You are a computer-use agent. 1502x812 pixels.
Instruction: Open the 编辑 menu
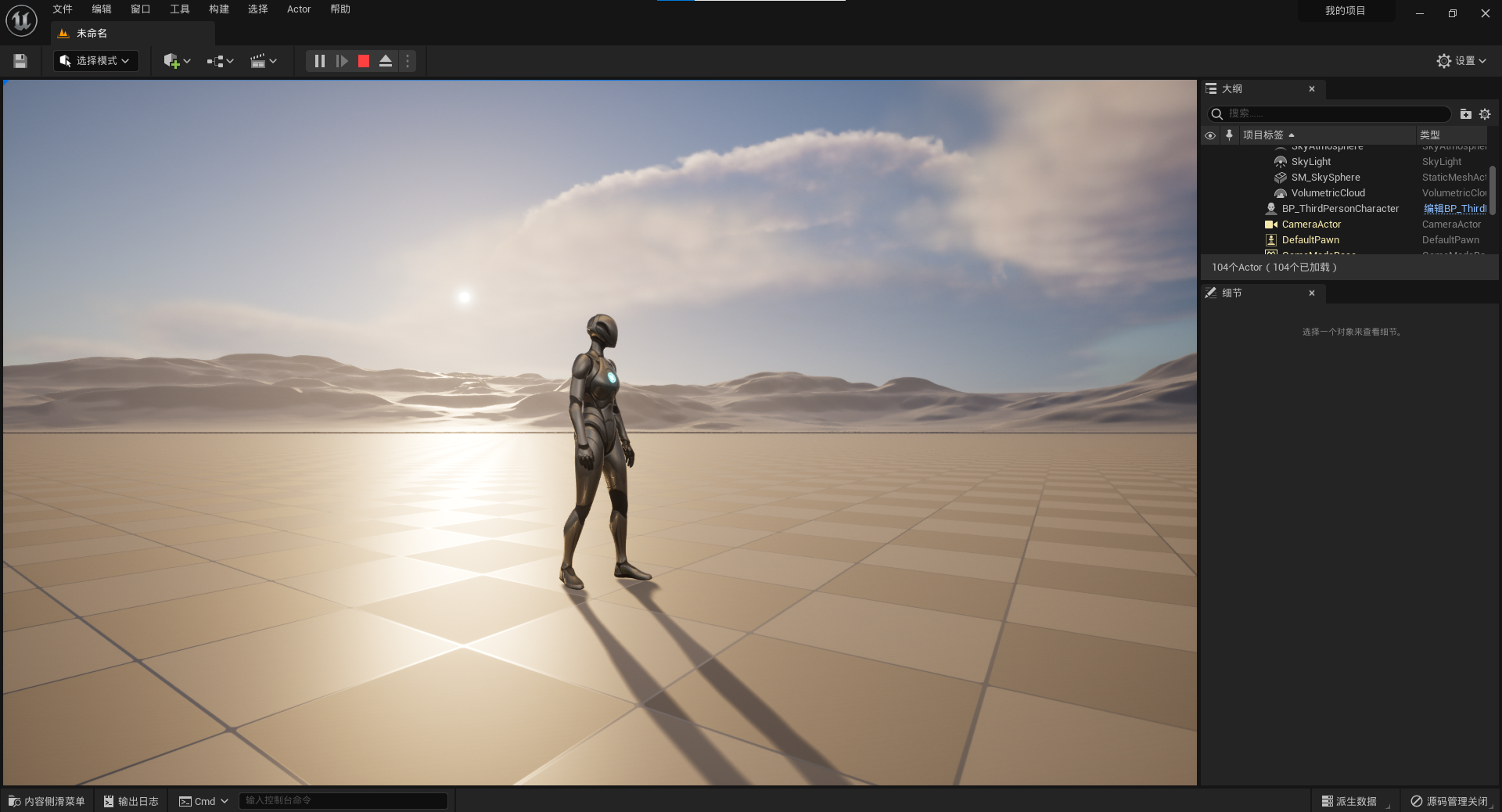point(102,9)
